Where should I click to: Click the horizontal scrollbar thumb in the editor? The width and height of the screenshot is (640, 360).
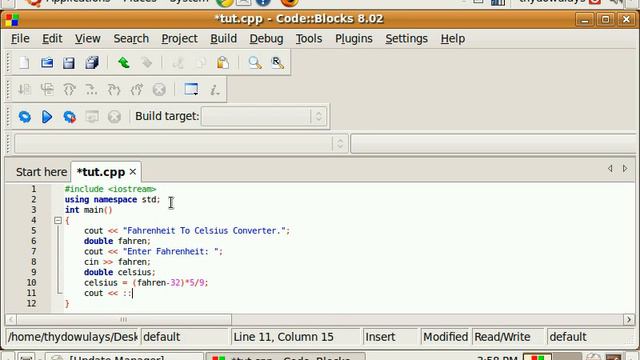tap(124, 319)
